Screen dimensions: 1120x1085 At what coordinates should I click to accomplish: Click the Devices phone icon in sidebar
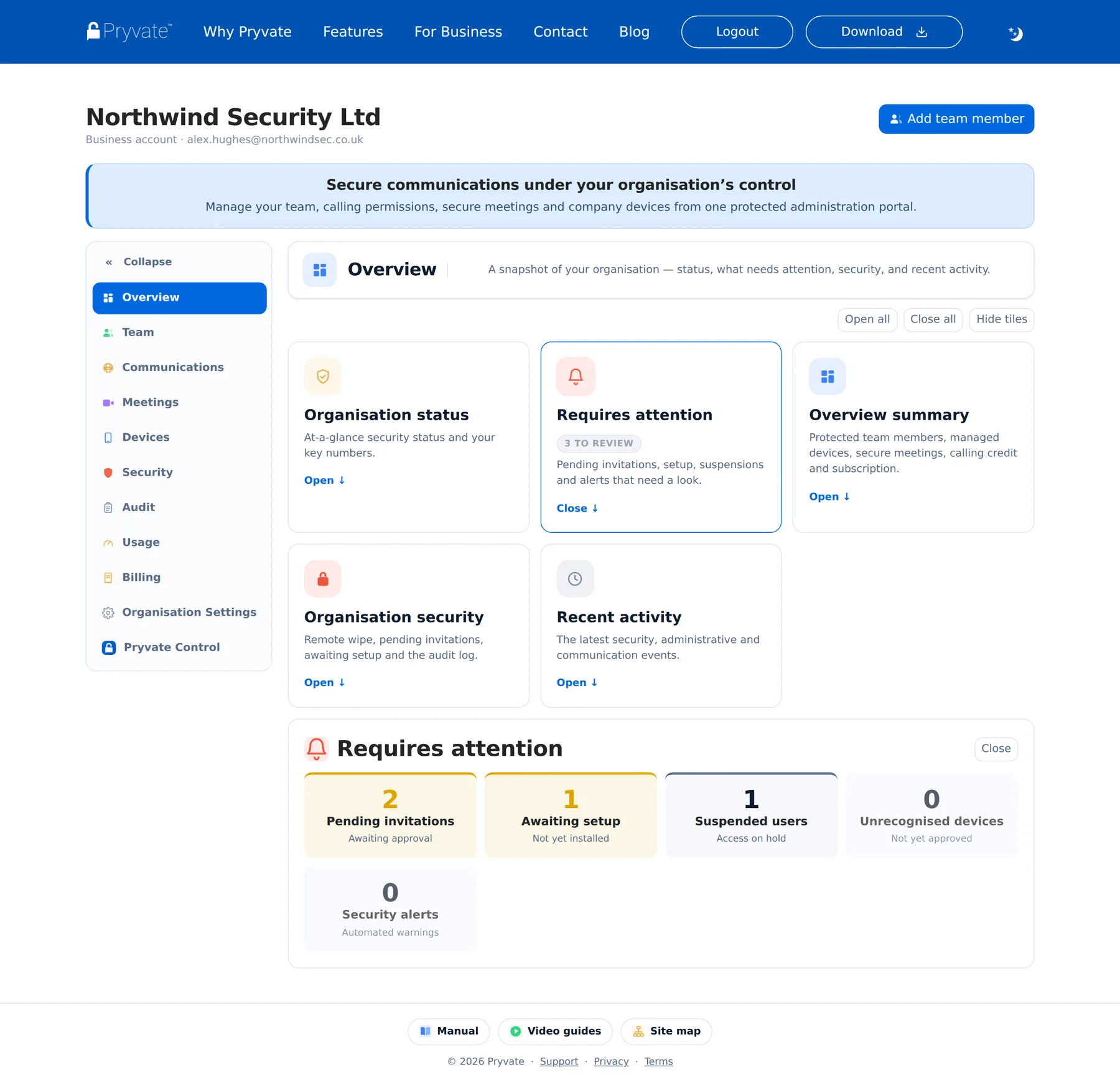108,438
